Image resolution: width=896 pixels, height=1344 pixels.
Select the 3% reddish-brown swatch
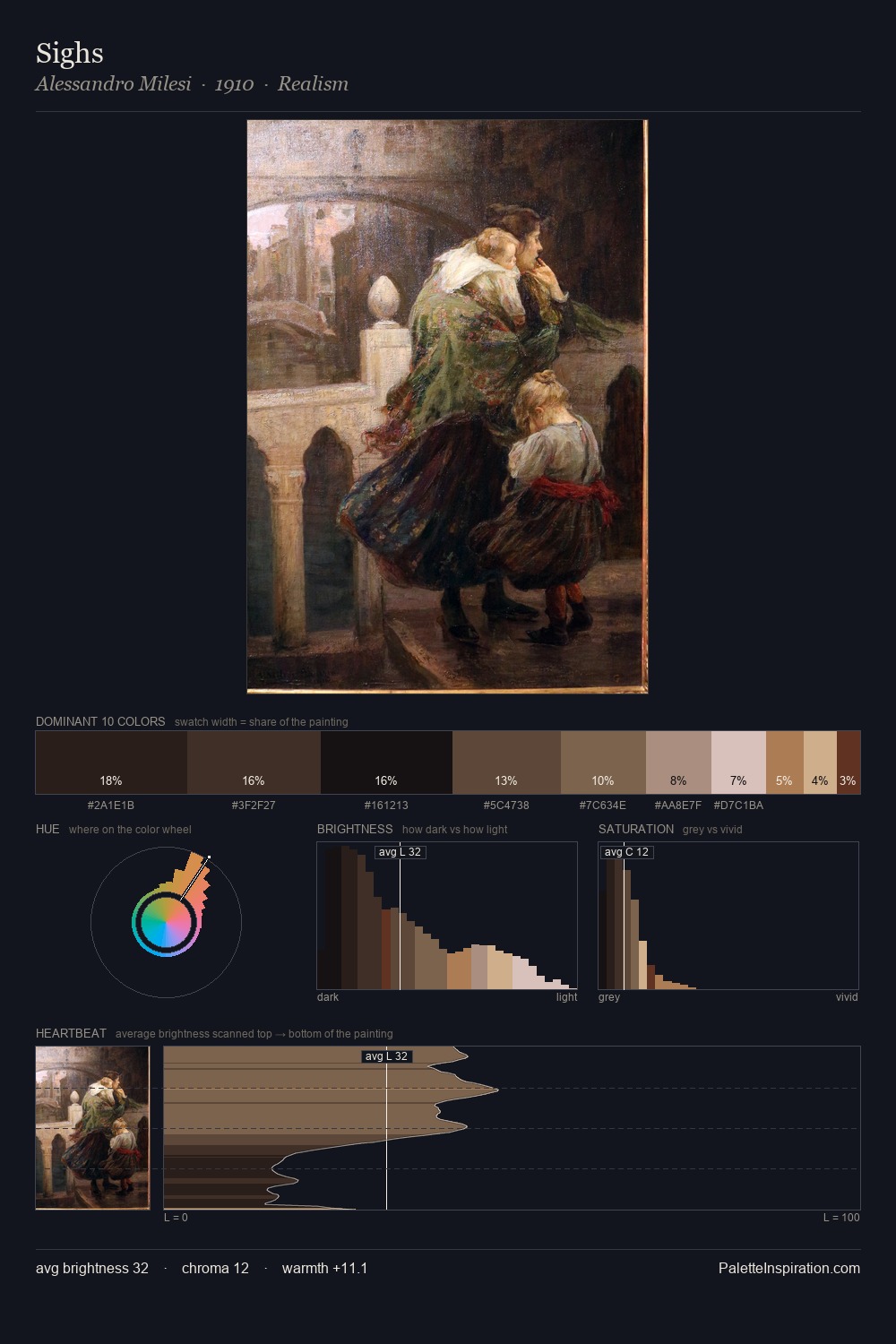click(848, 762)
